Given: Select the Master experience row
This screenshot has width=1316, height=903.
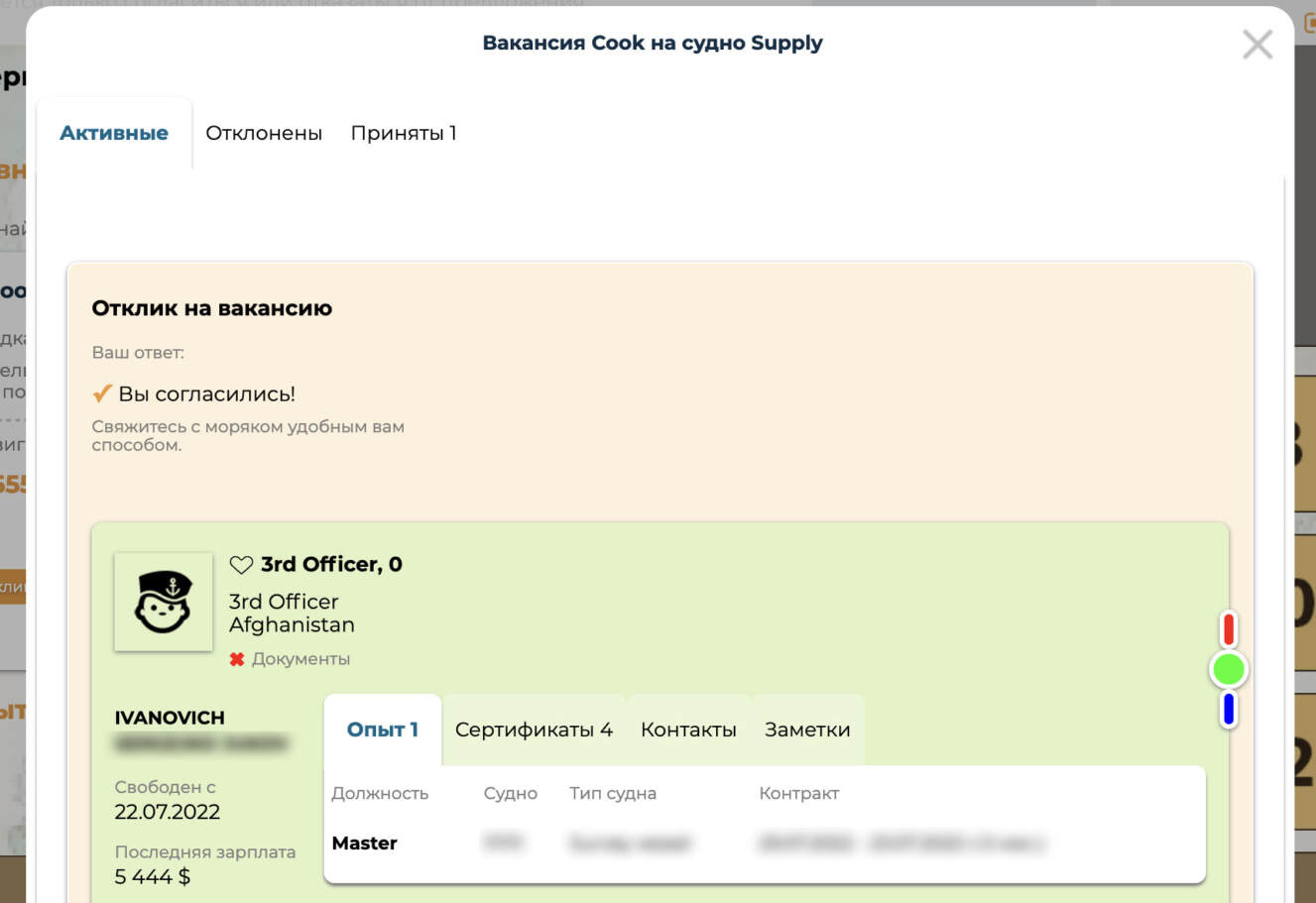Looking at the screenshot, I should coord(365,844).
